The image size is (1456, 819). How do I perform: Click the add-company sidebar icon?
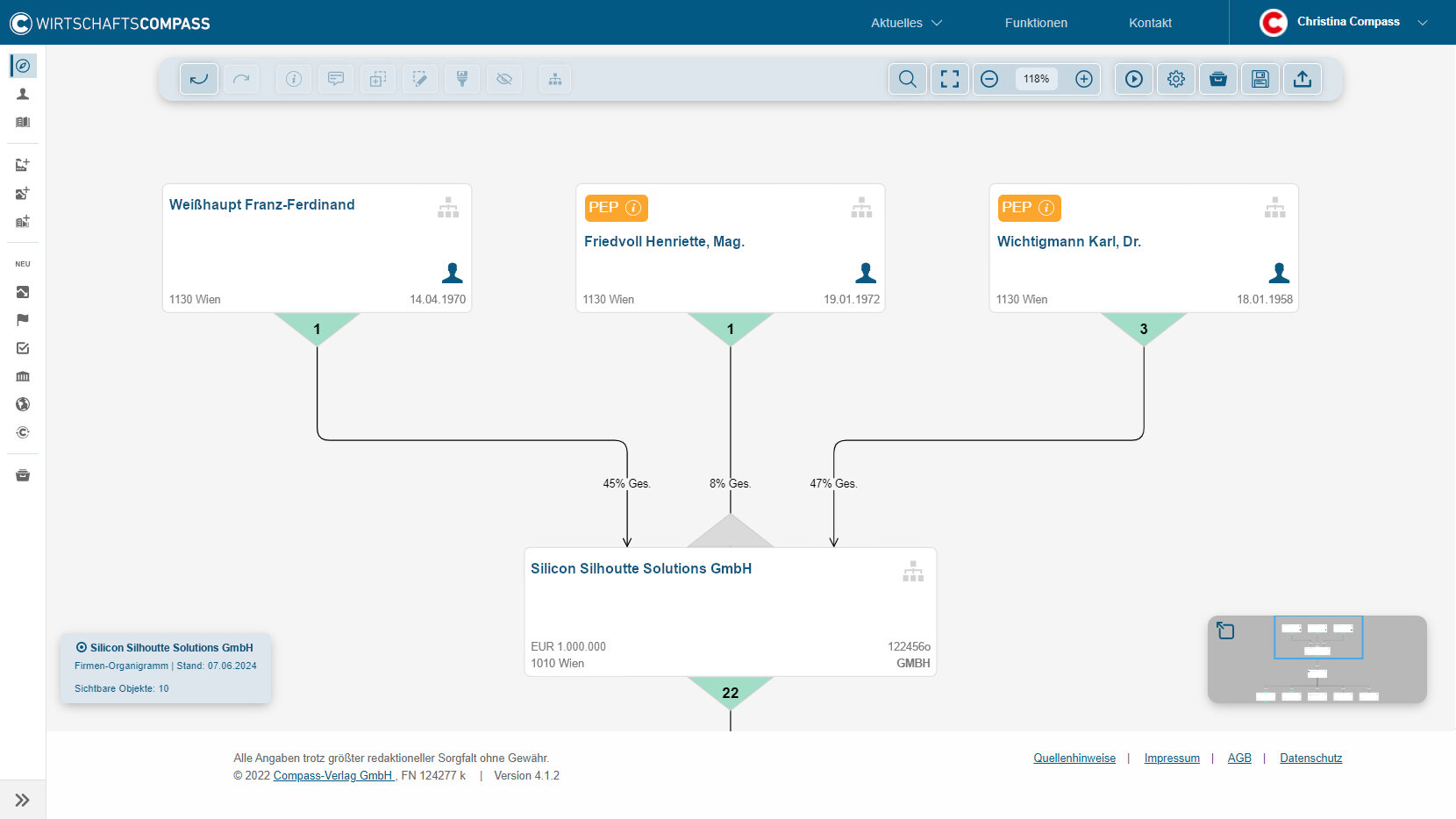(23, 221)
